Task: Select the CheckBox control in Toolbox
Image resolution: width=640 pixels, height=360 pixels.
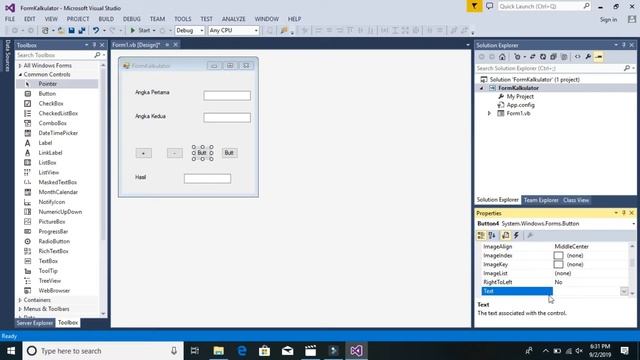Action: [x=51, y=104]
